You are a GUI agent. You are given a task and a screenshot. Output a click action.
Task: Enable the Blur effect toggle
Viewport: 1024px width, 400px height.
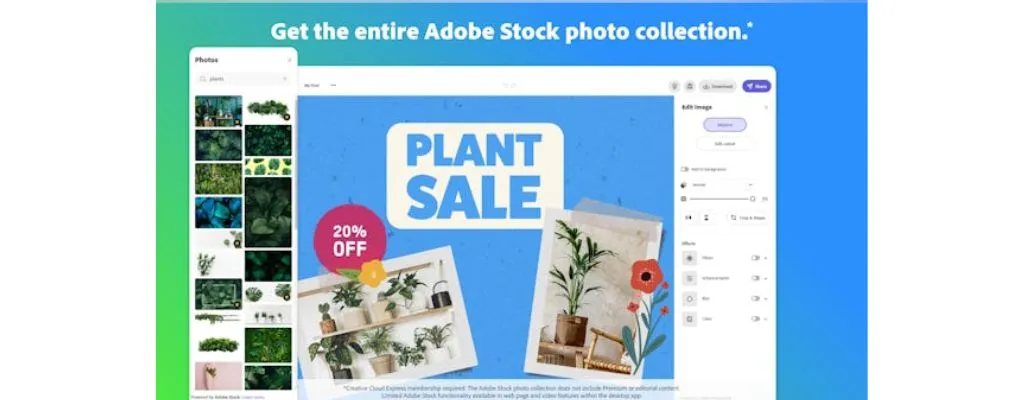pyautogui.click(x=755, y=299)
